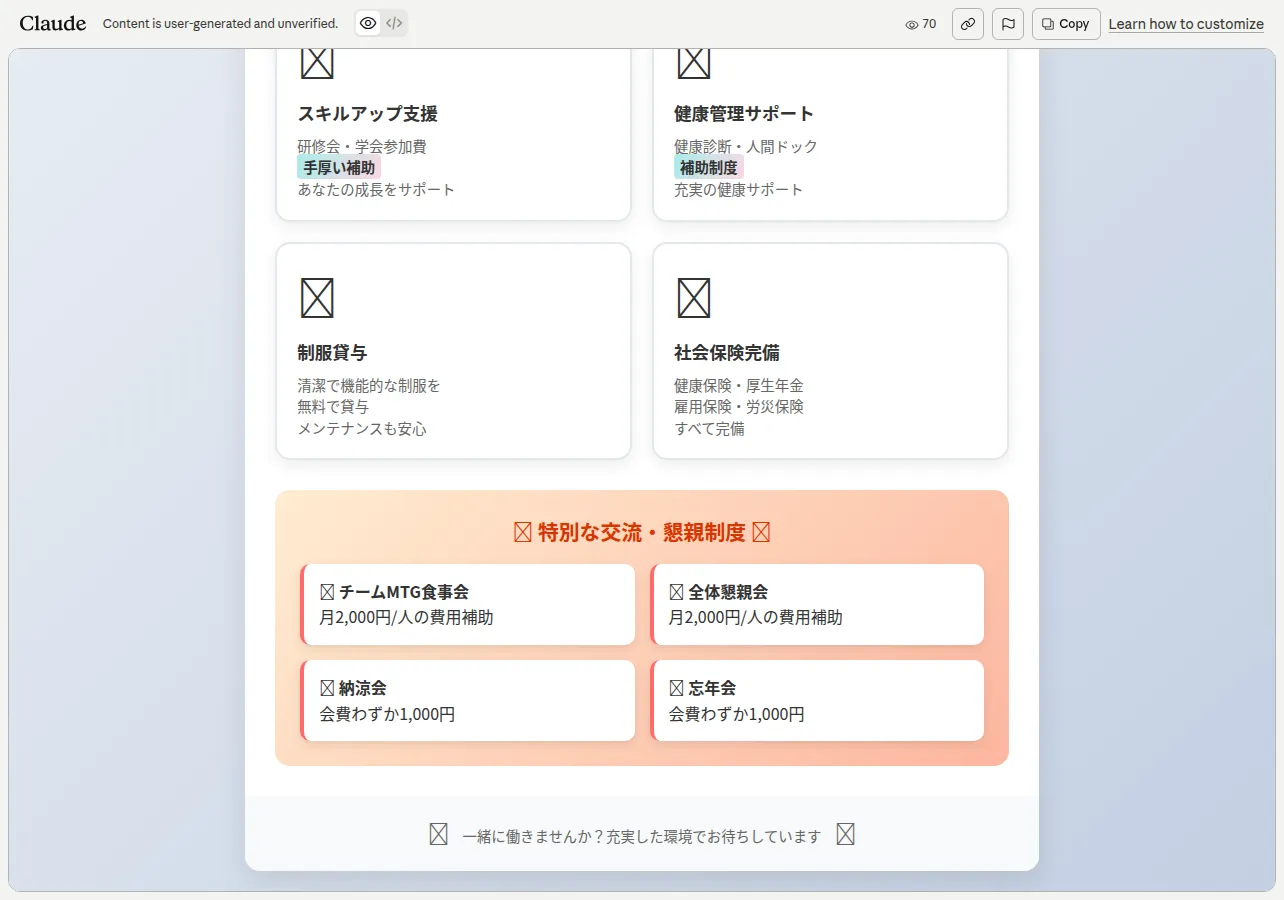This screenshot has width=1284, height=900.
Task: Click the スキルアップ支援 card icon
Action: [x=317, y=63]
